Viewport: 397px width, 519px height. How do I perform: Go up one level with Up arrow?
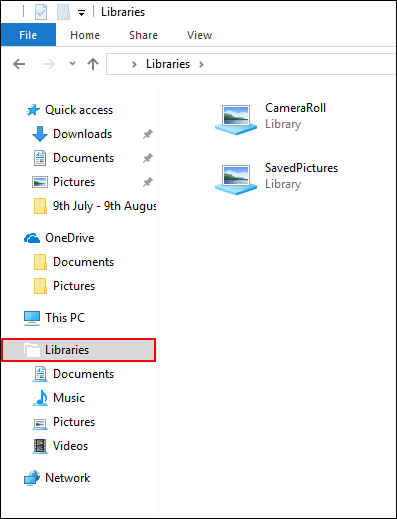tap(93, 64)
